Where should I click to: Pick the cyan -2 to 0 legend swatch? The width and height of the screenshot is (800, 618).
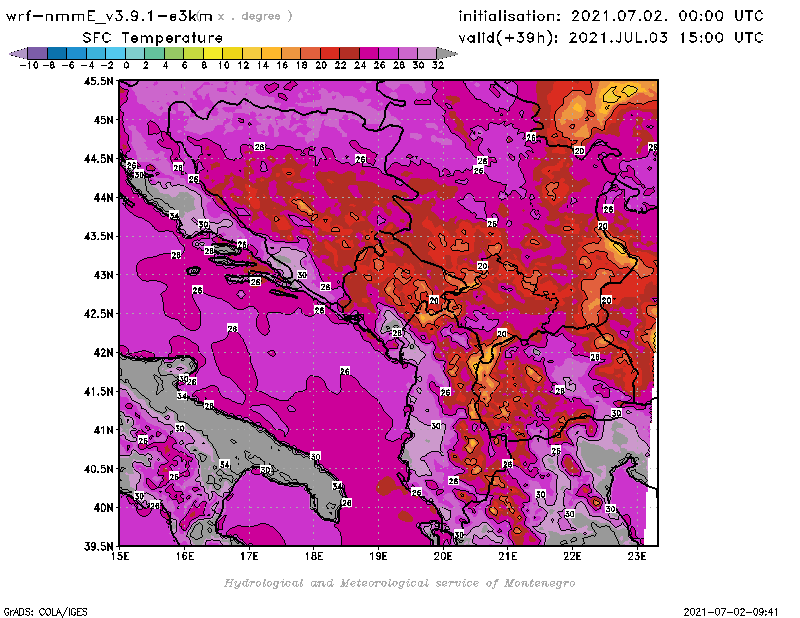(x=115, y=53)
